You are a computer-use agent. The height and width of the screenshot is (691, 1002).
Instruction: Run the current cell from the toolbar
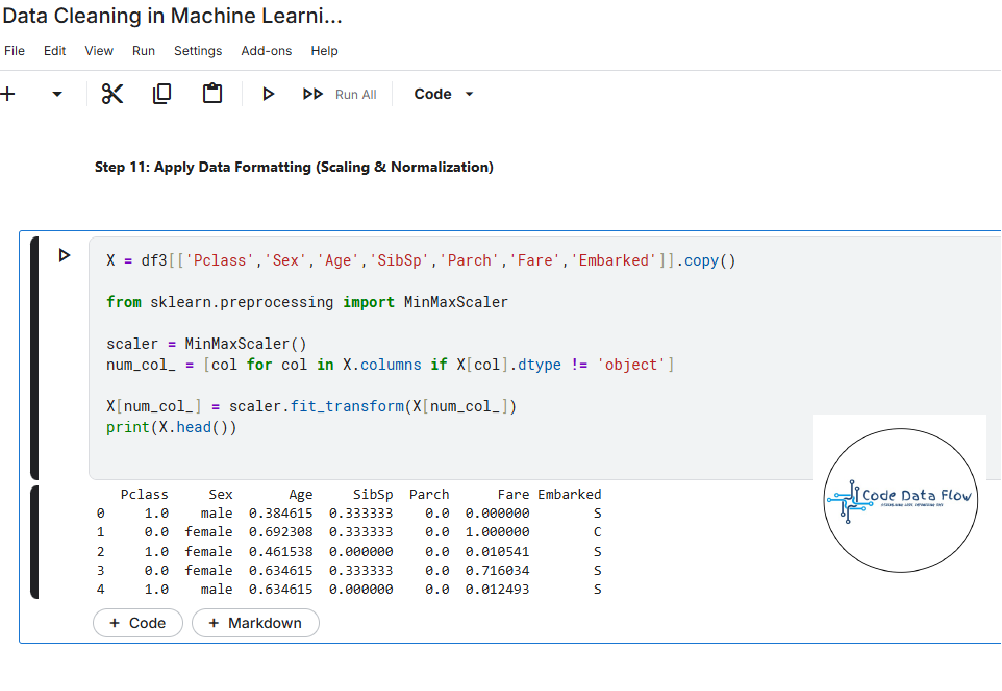(268, 94)
